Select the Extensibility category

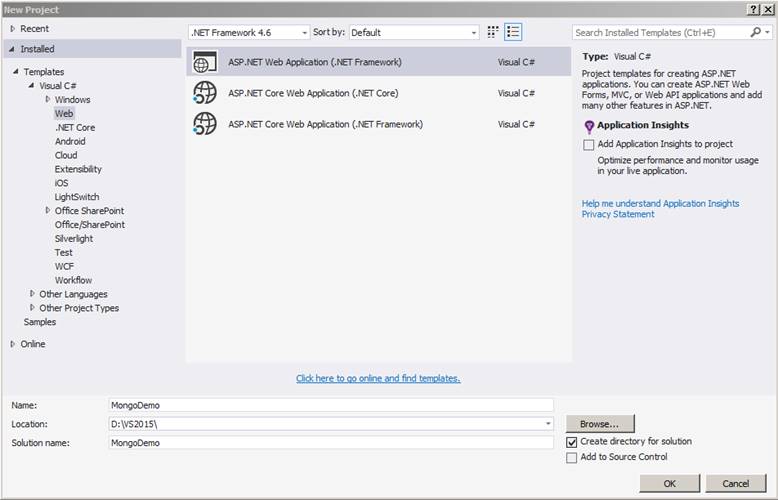[x=78, y=169]
